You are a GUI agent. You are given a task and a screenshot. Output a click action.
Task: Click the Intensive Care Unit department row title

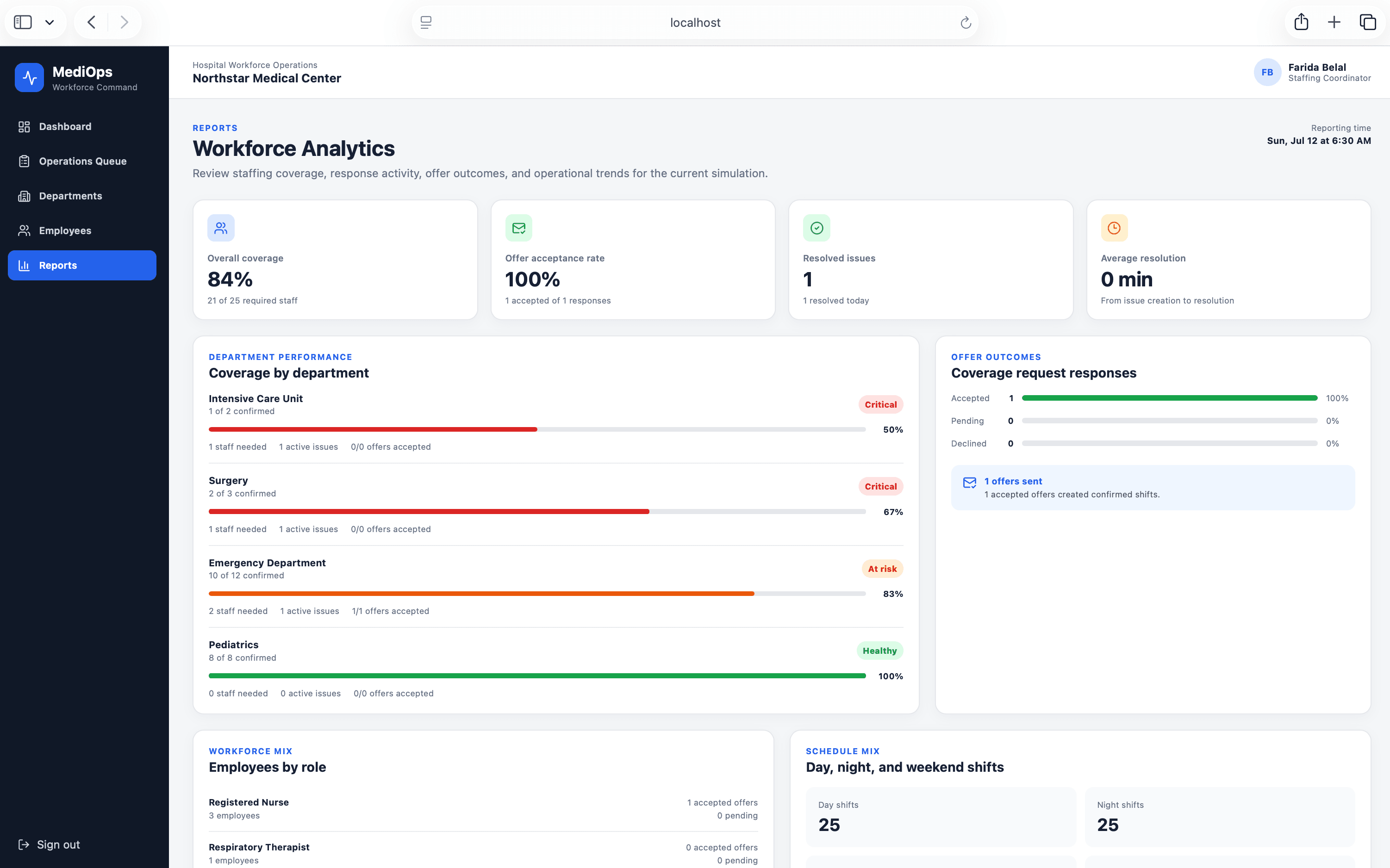pos(256,398)
